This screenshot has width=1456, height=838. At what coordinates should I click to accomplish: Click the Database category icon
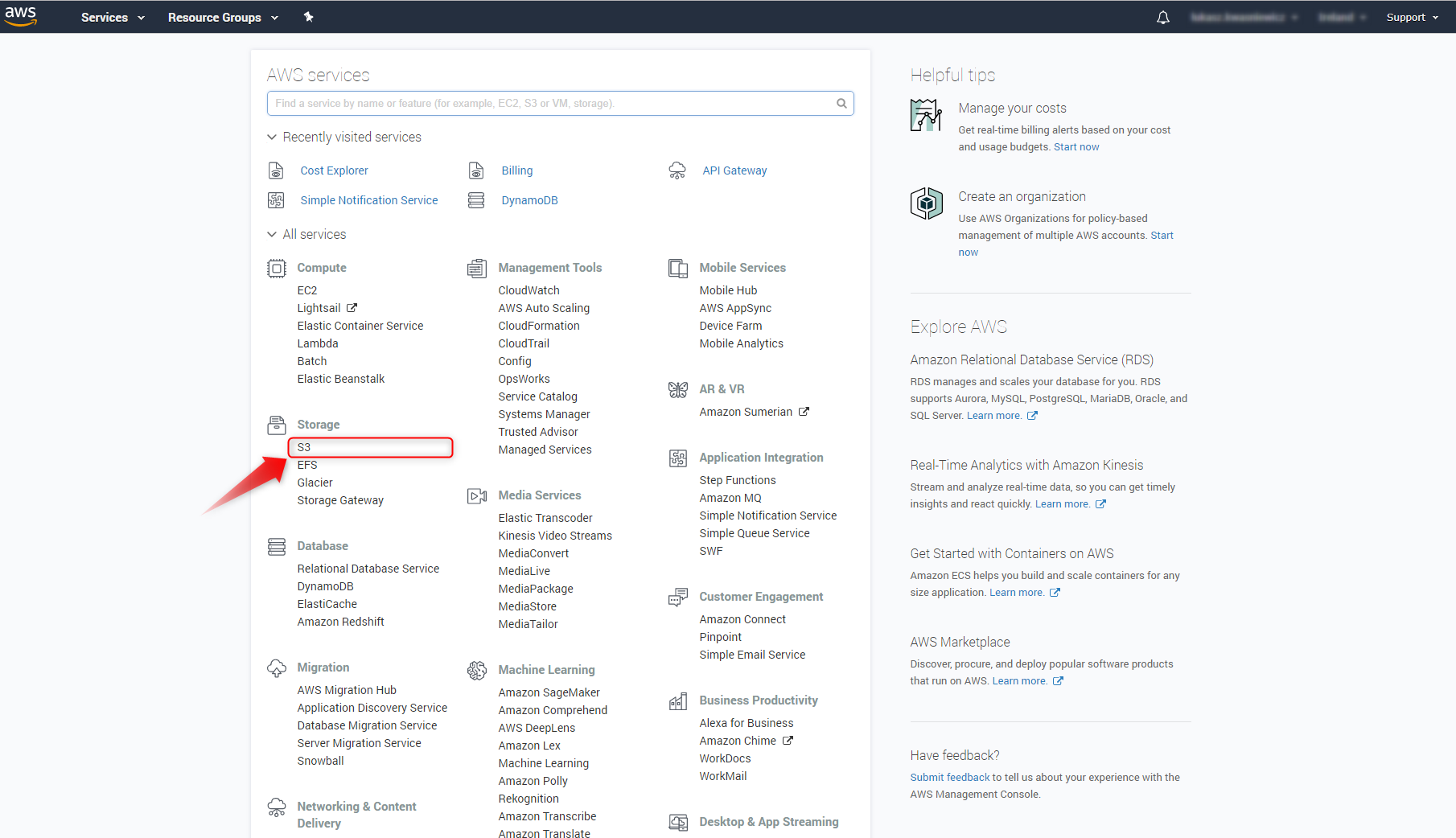[277, 547]
